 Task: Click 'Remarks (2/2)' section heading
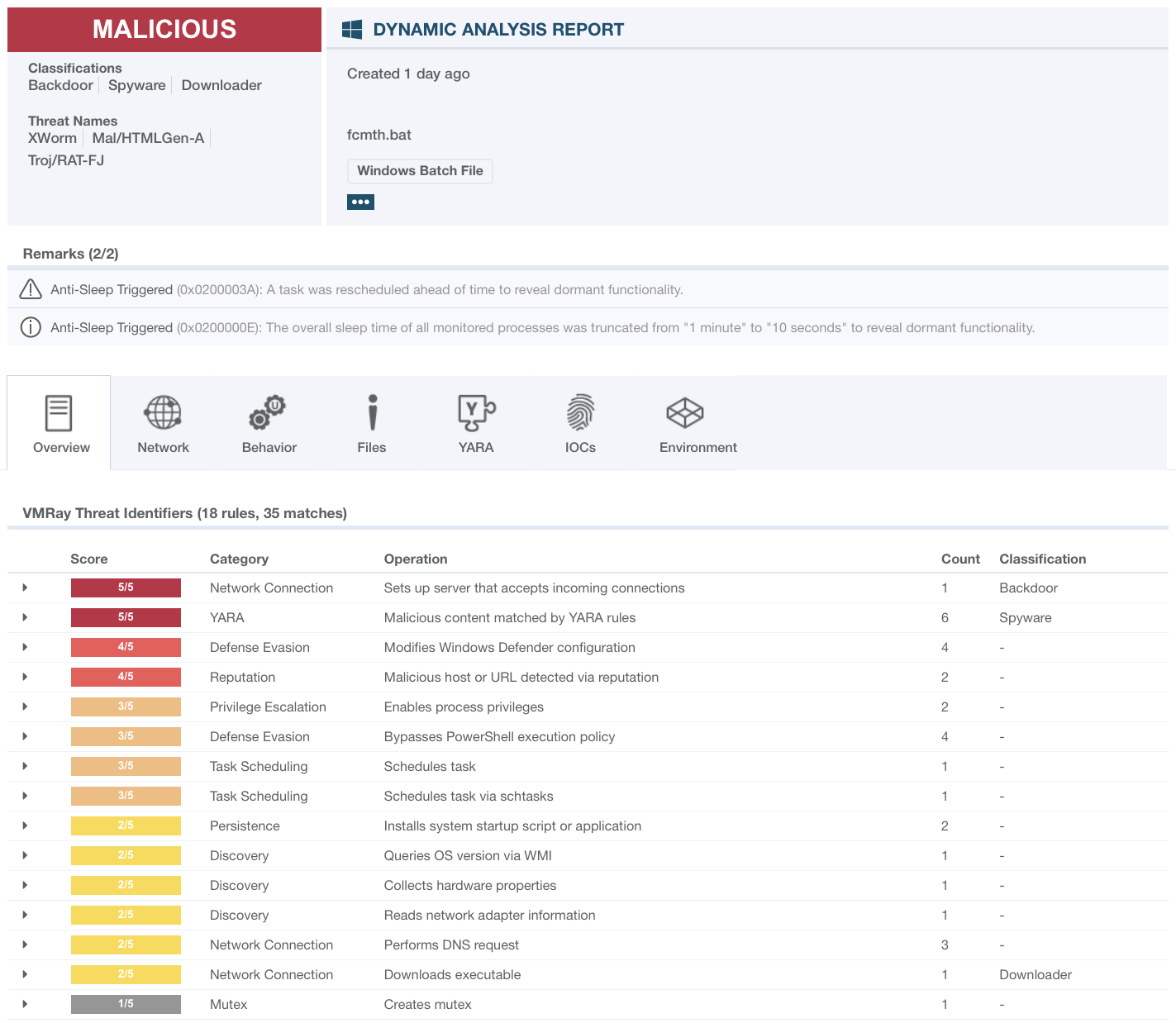point(71,254)
